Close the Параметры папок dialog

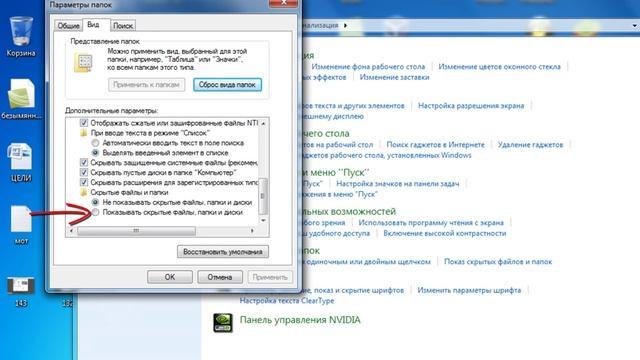click(x=283, y=3)
